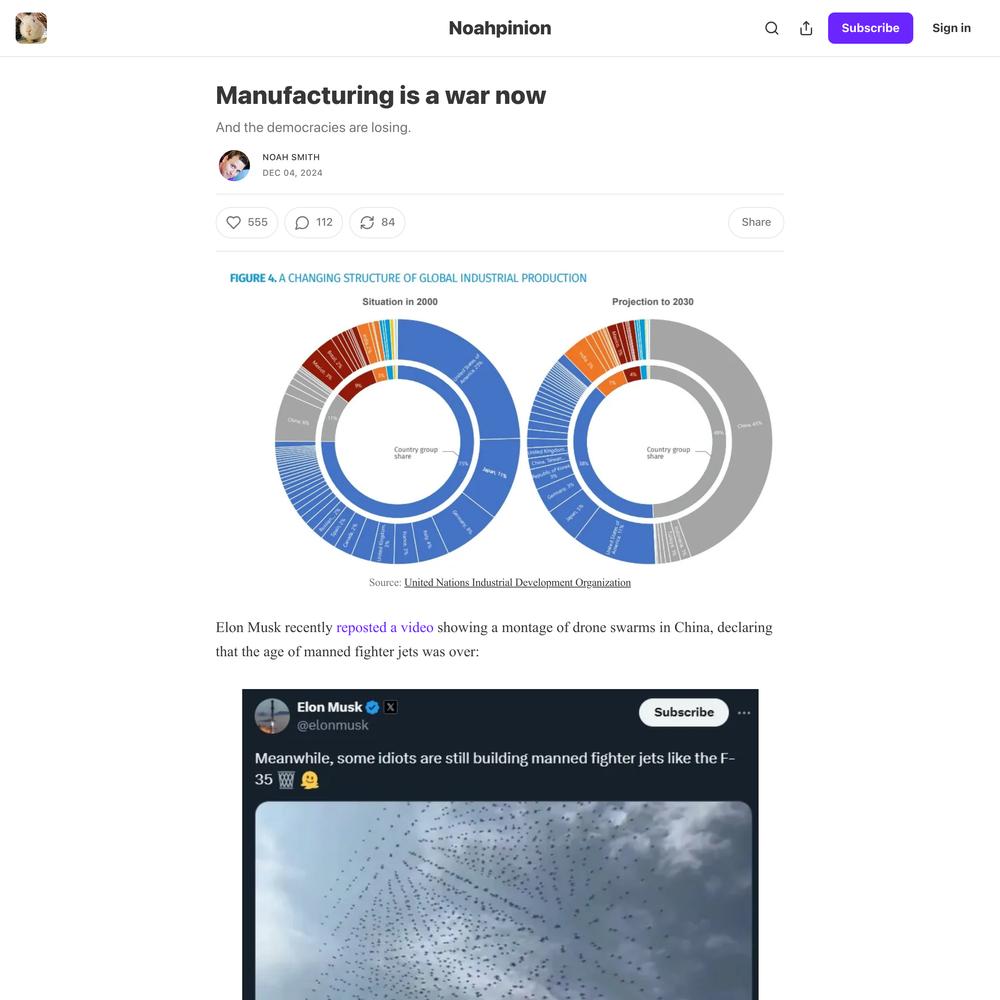Image resolution: width=1000 pixels, height=1000 pixels.
Task: Click the Share button under byline
Action: (756, 223)
